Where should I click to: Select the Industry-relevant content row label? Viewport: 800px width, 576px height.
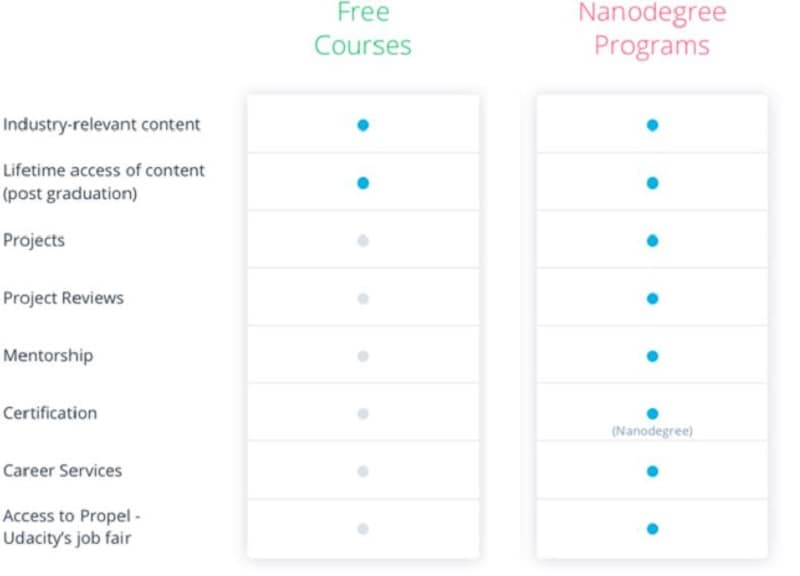pyautogui.click(x=102, y=125)
